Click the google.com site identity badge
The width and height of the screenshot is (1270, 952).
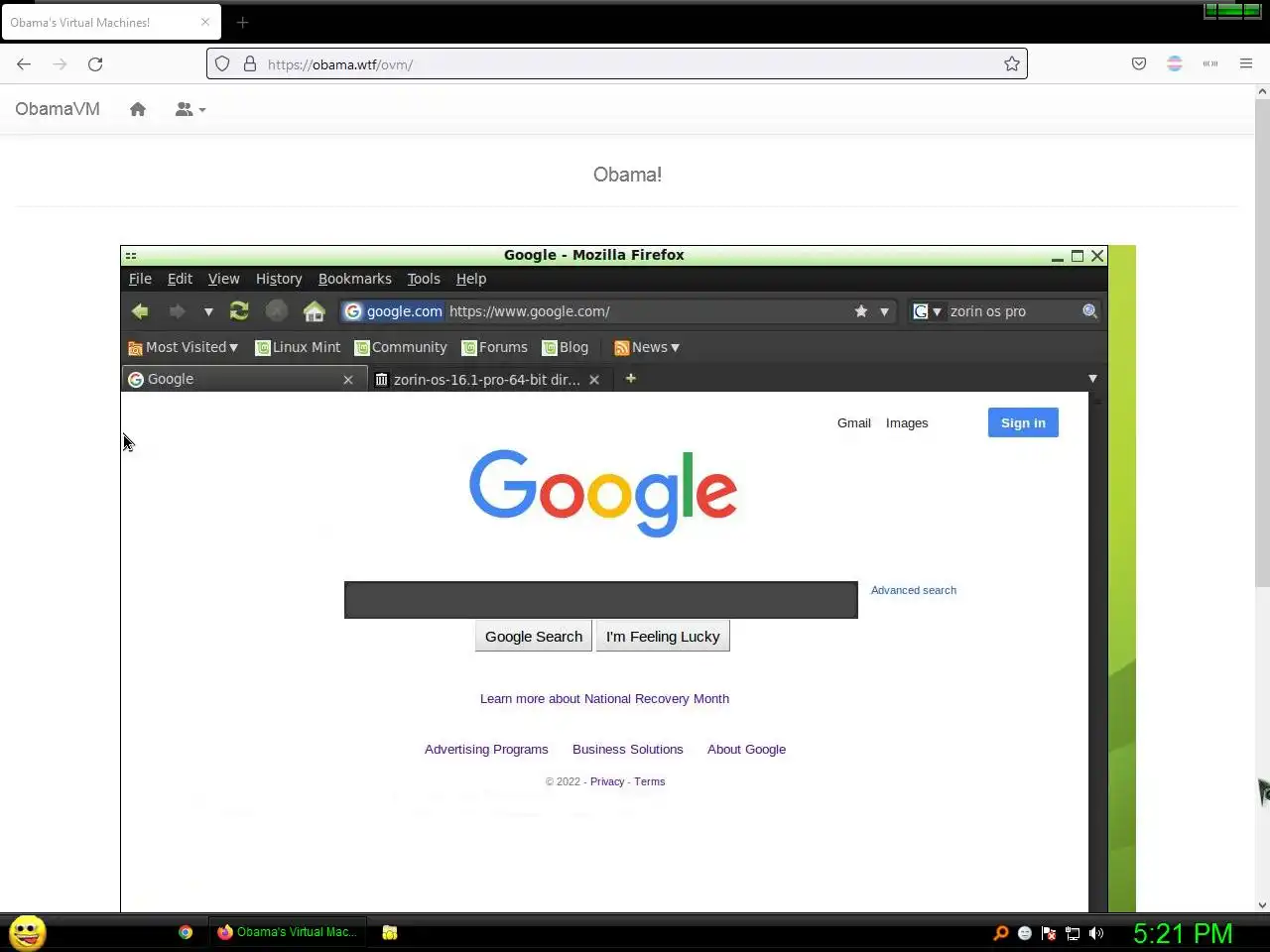click(x=393, y=311)
